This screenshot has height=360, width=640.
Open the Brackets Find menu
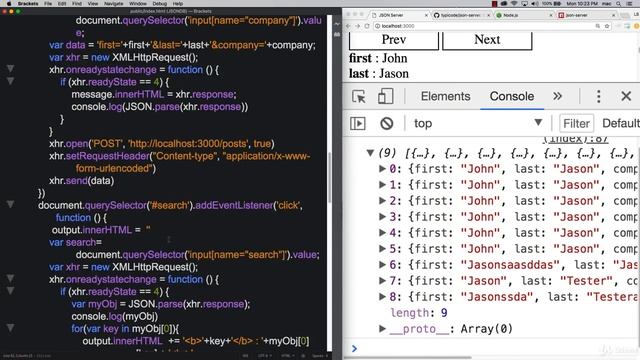pyautogui.click(x=77, y=4)
